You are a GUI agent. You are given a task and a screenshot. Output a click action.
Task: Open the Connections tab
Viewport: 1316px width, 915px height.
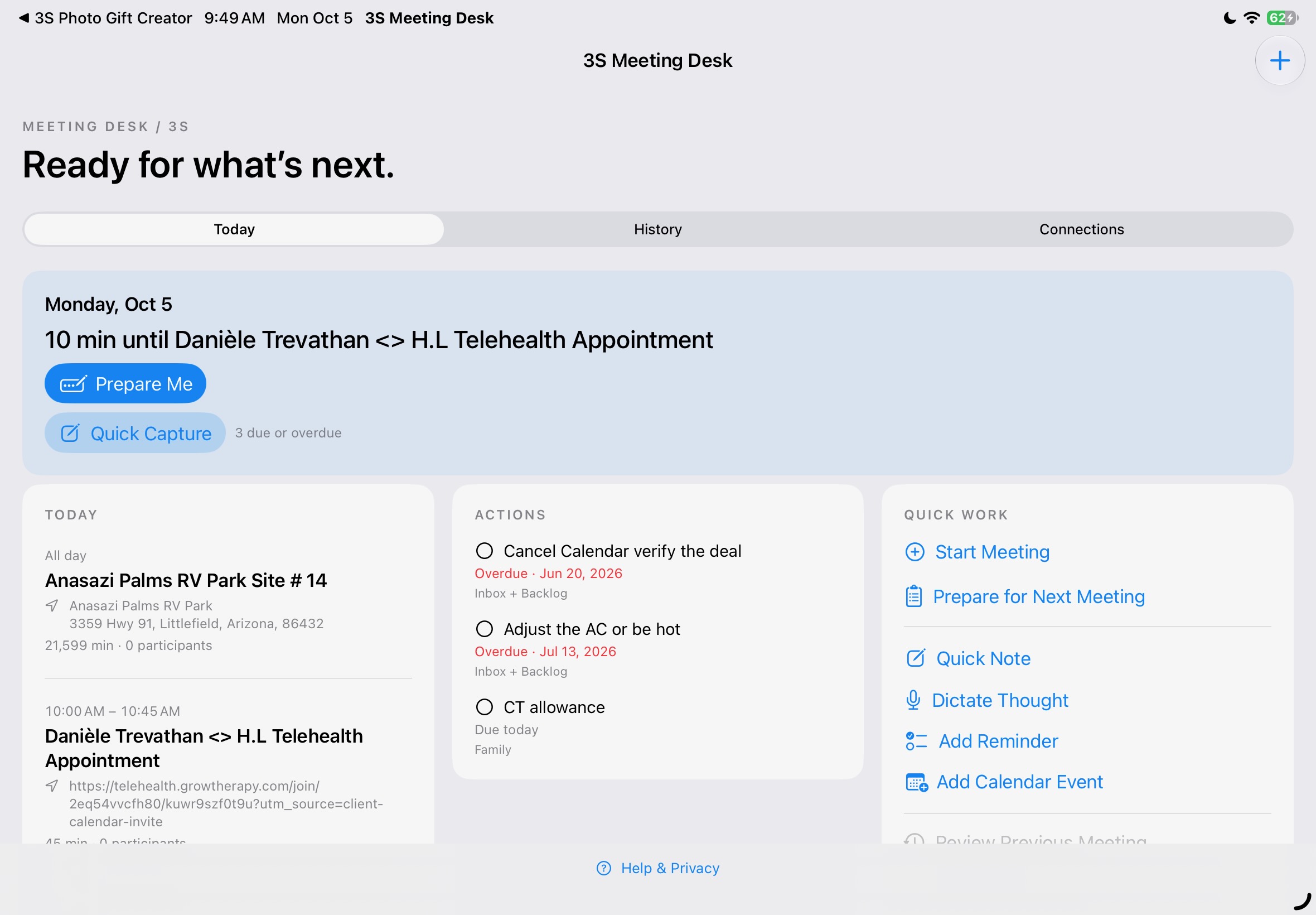(x=1081, y=229)
